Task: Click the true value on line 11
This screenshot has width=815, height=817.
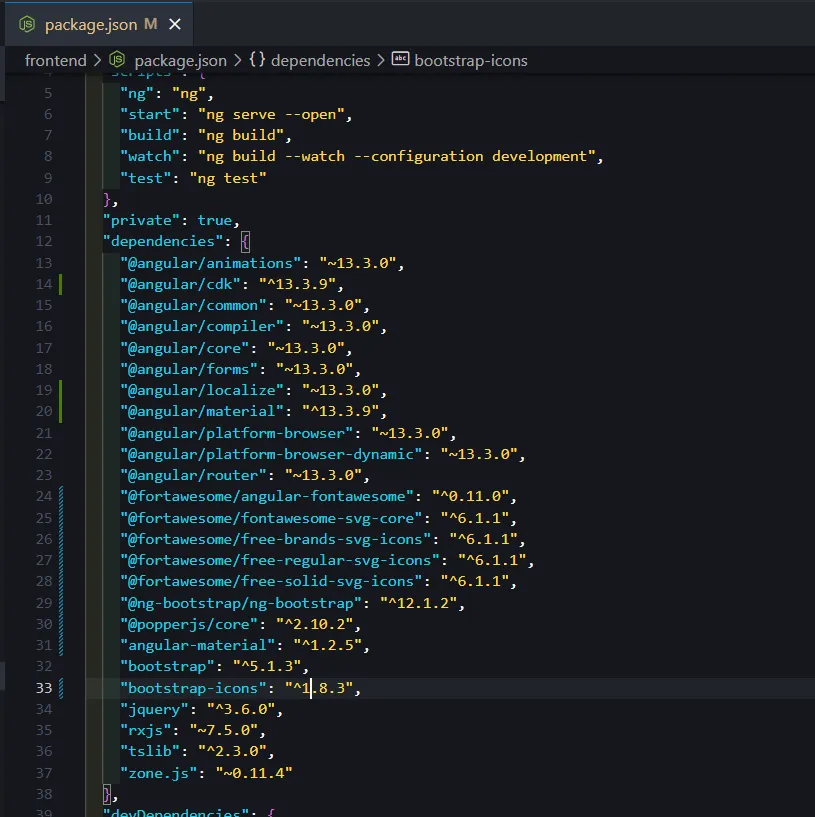Action: coord(214,220)
